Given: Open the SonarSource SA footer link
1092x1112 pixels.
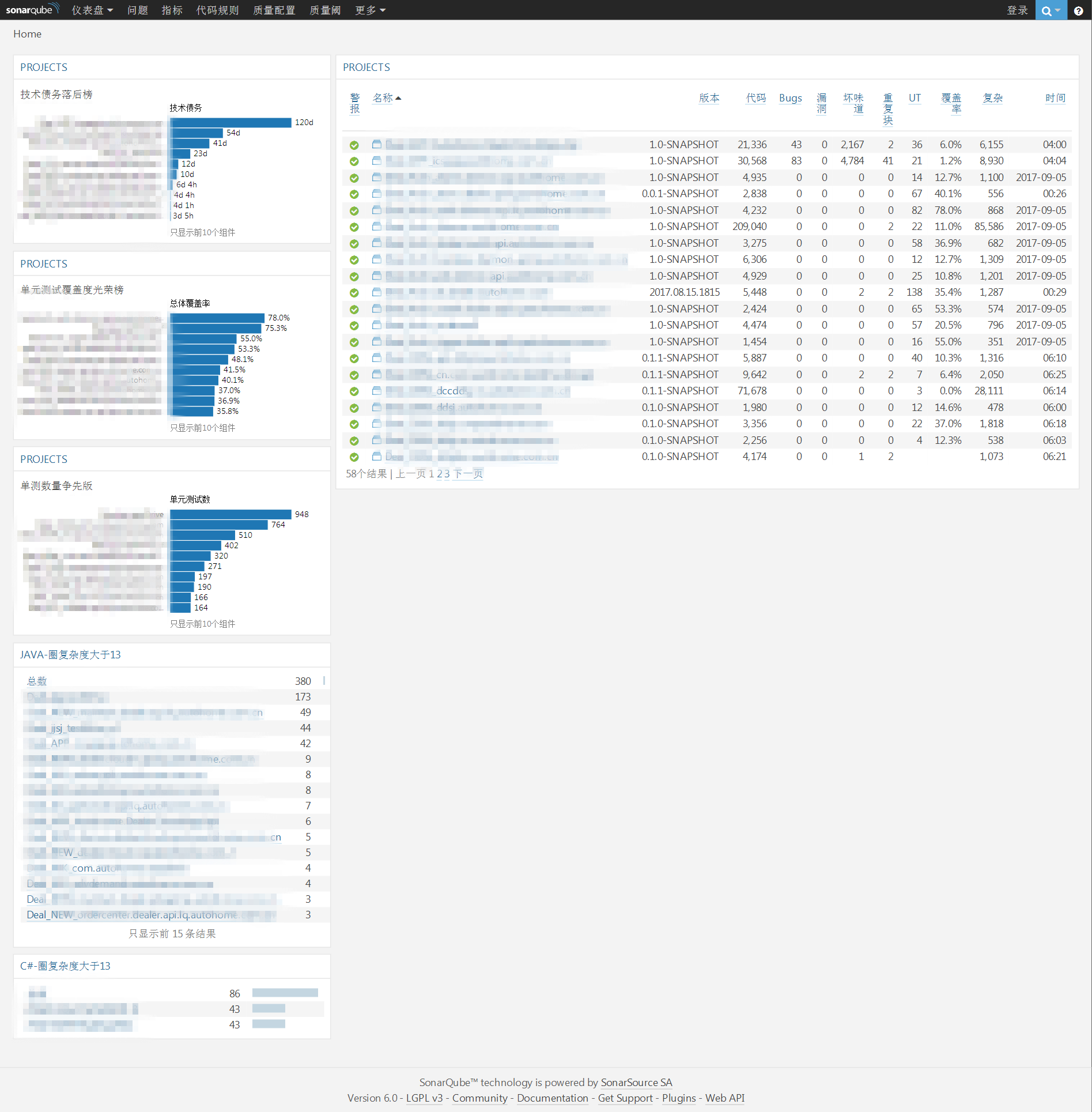Looking at the screenshot, I should click(637, 1083).
